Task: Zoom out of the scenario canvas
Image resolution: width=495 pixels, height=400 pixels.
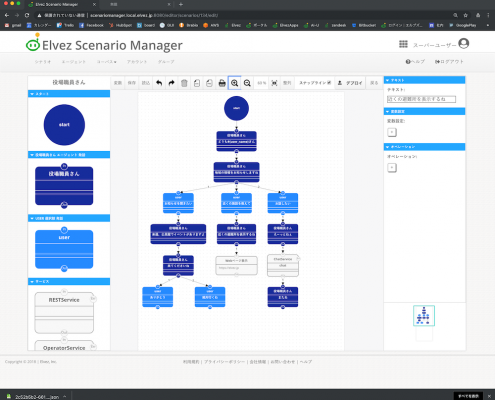Action: (x=247, y=83)
